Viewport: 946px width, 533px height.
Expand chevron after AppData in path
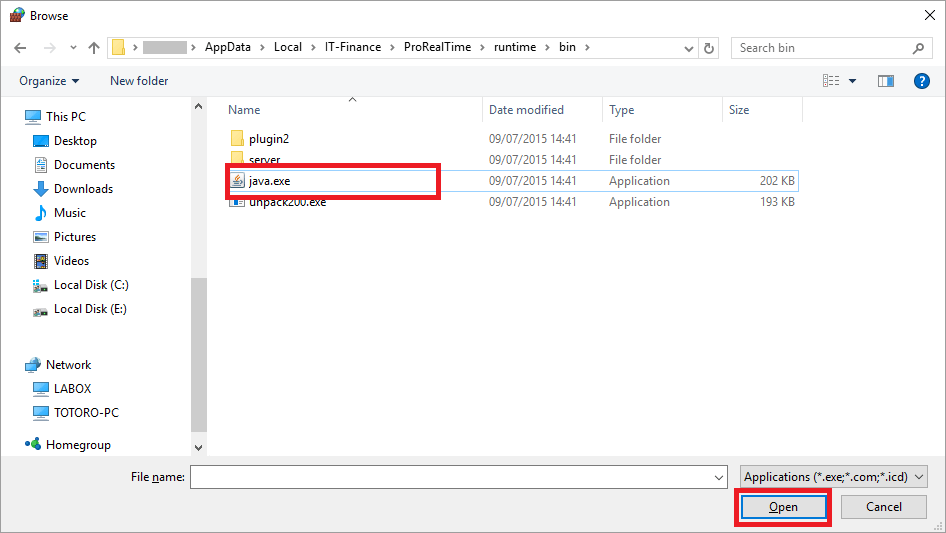[262, 48]
